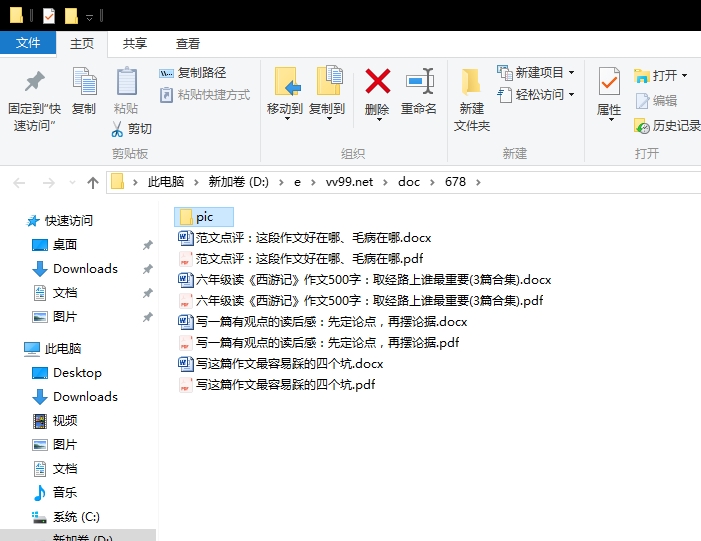Click vv99.net breadcrumb segment
Viewport: 701px width, 541px height.
click(x=349, y=182)
